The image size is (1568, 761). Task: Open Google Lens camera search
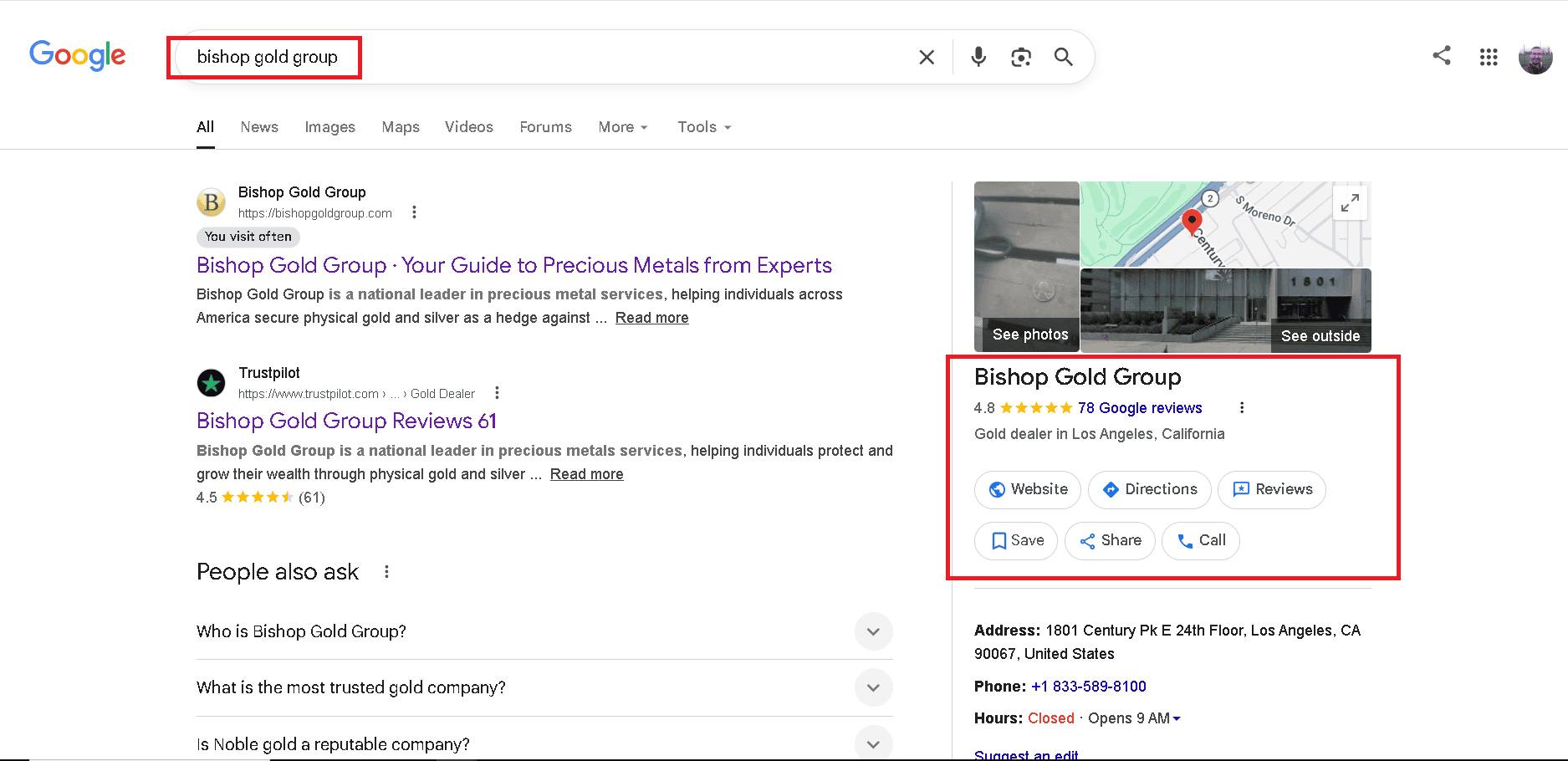(1021, 57)
